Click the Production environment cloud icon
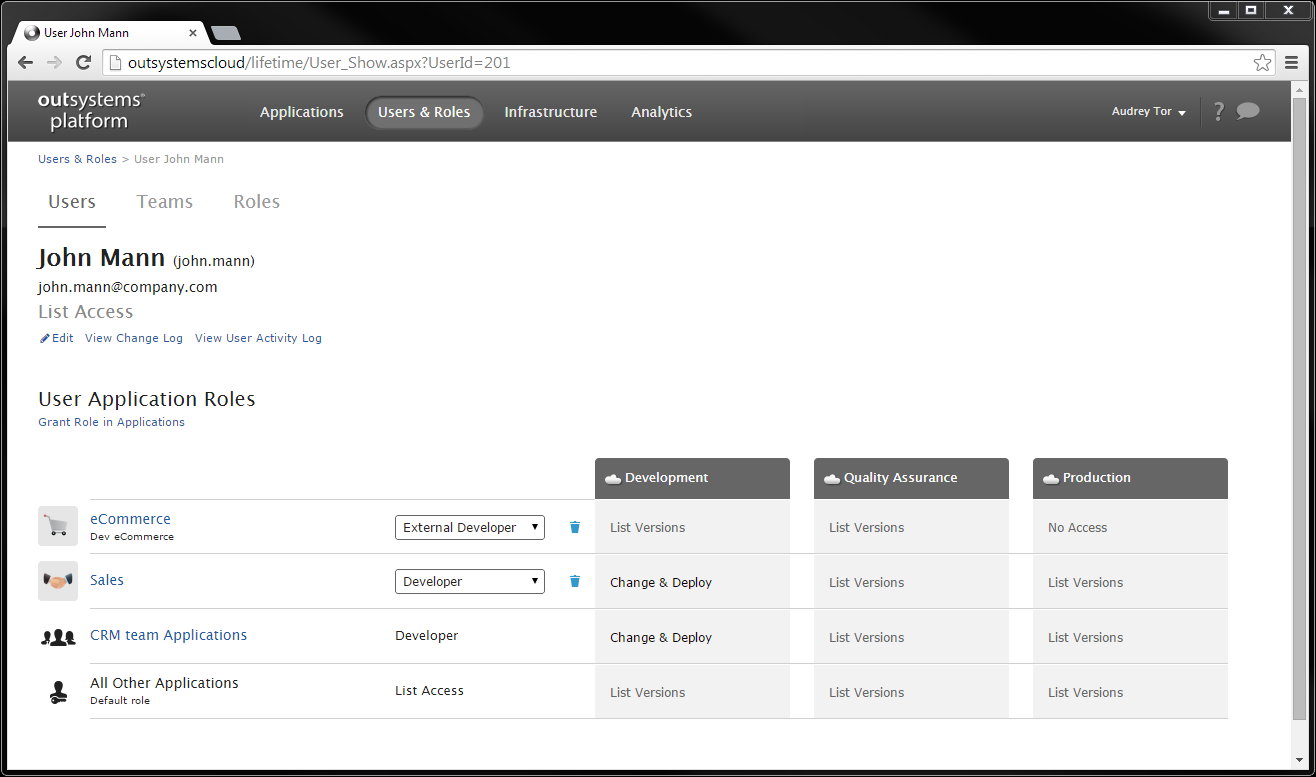 1051,478
